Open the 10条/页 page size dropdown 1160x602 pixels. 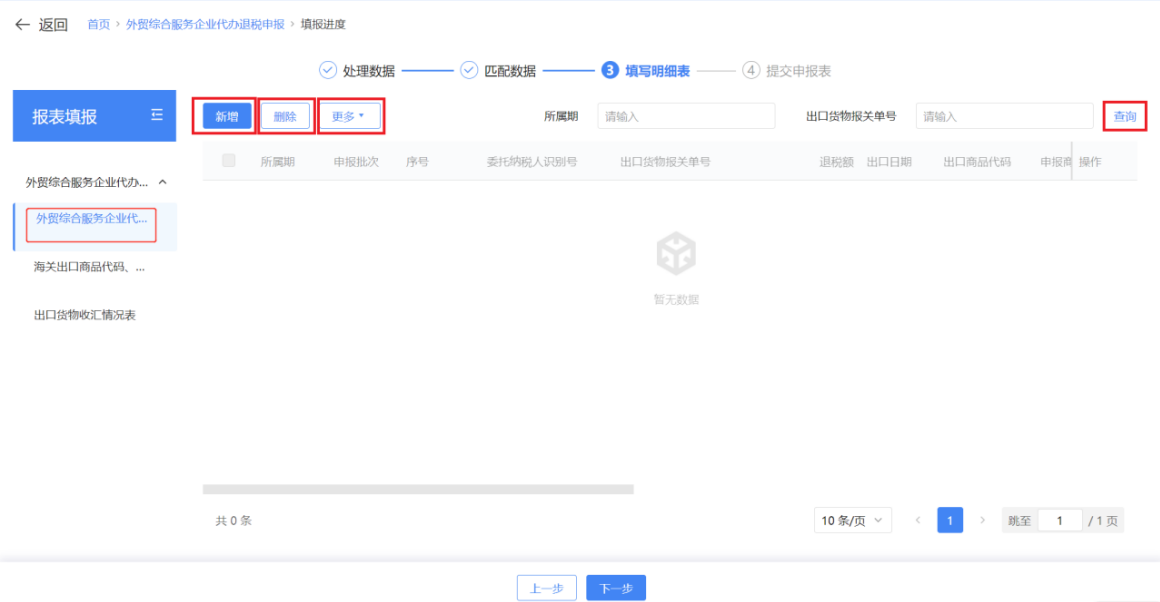(853, 520)
